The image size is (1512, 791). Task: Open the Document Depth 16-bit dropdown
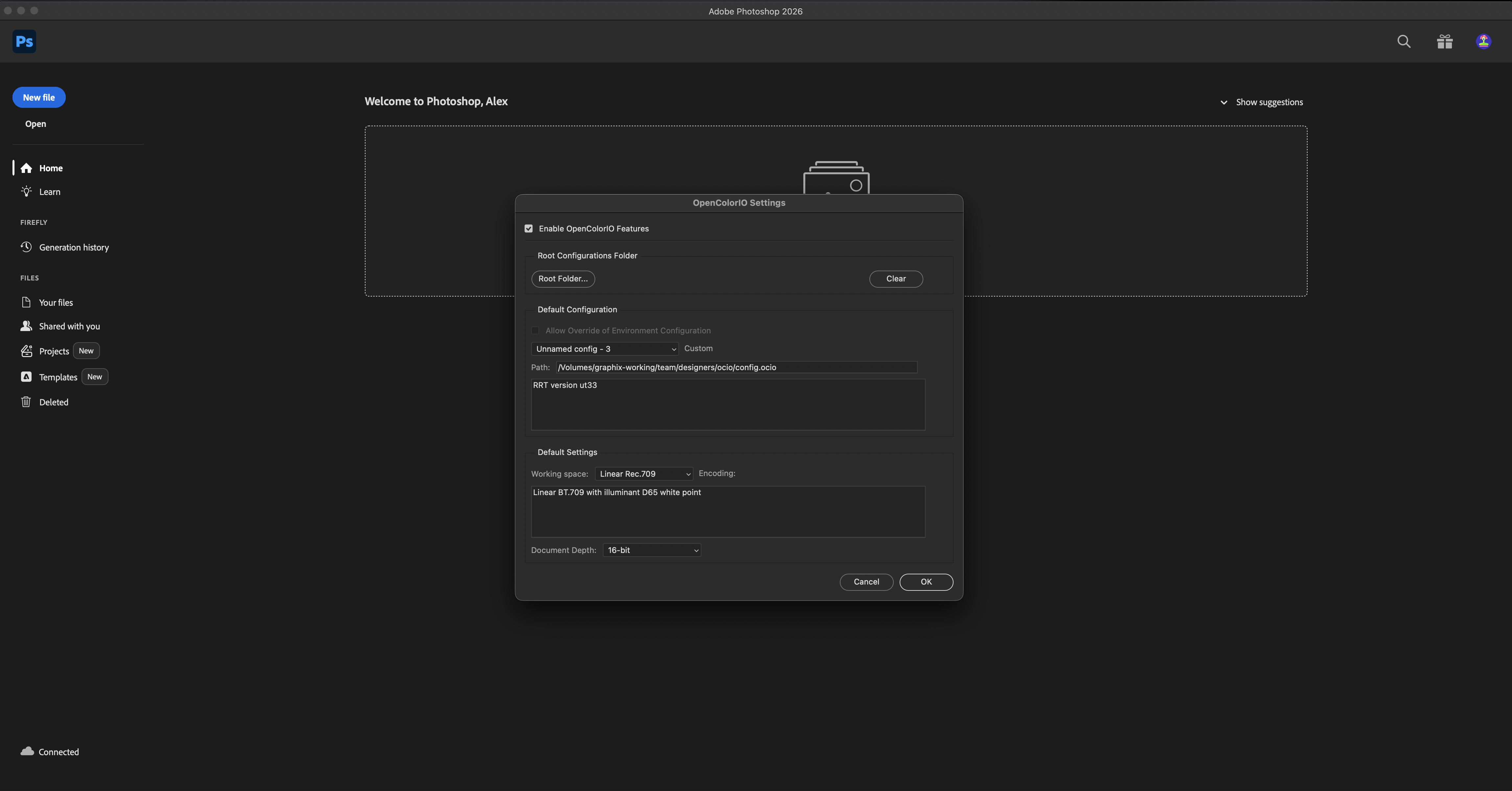(651, 550)
